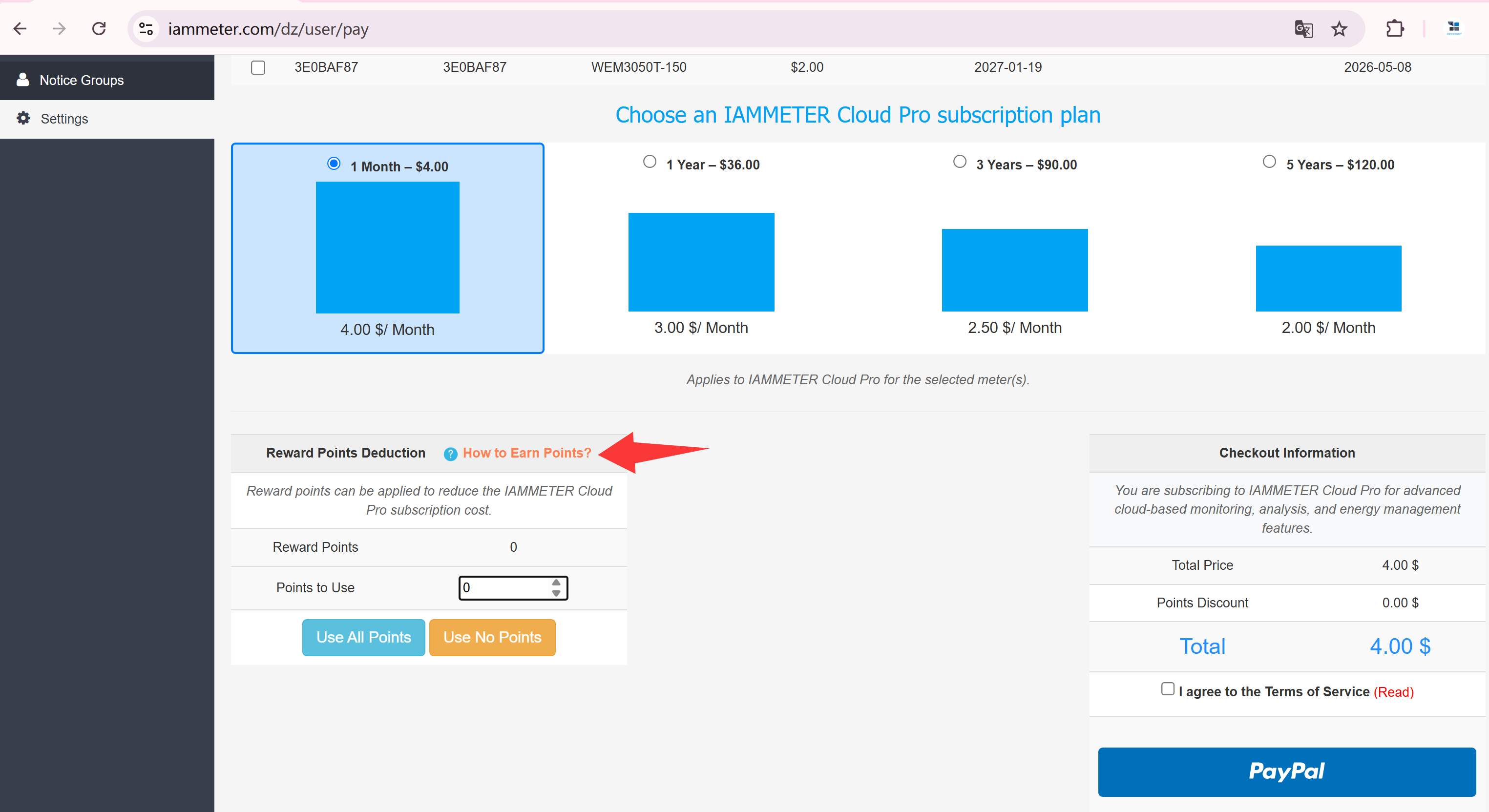
Task: Decrease Points to Use with down arrow
Action: pyautogui.click(x=556, y=594)
